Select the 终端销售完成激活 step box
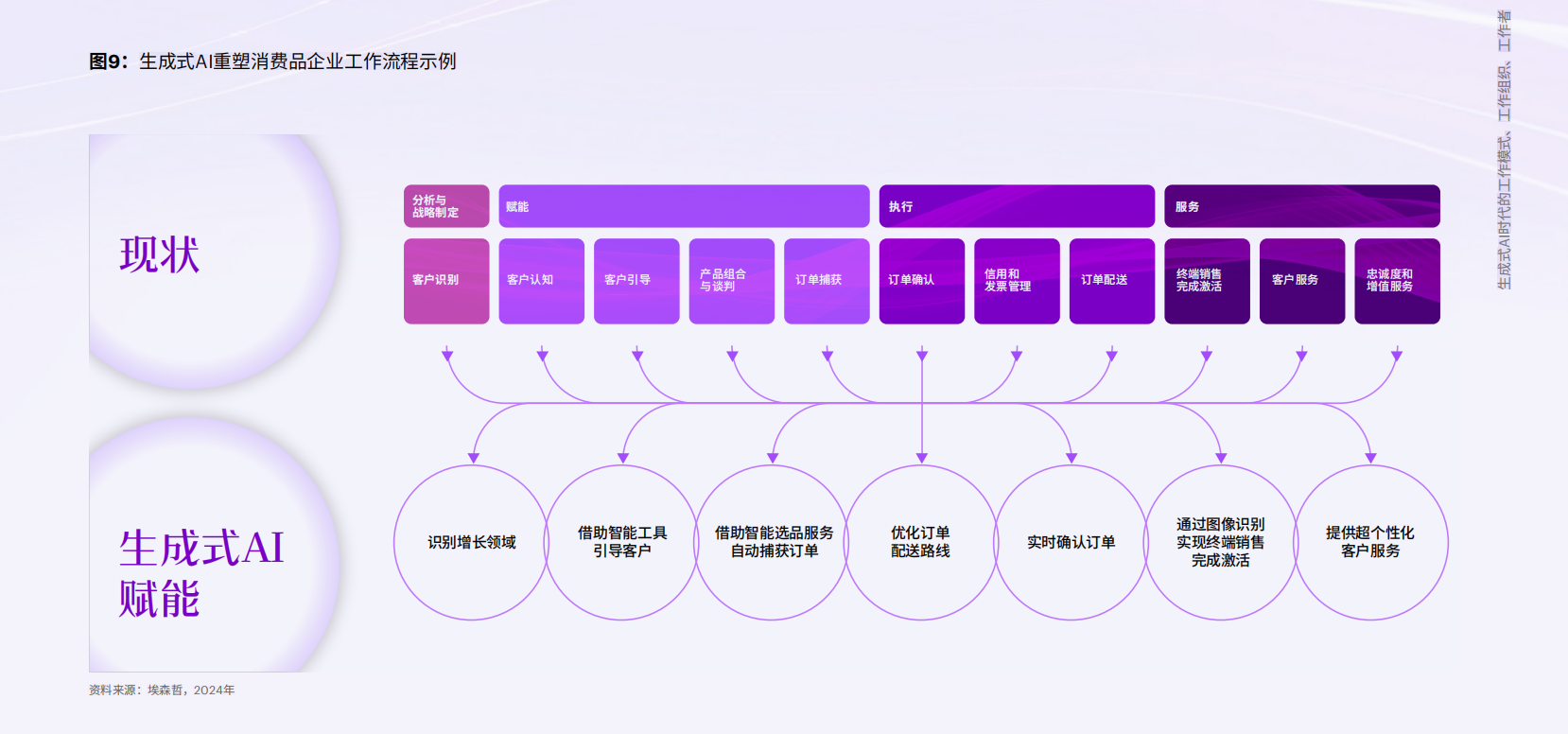Viewport: 1568px width, 734px height. (1207, 281)
